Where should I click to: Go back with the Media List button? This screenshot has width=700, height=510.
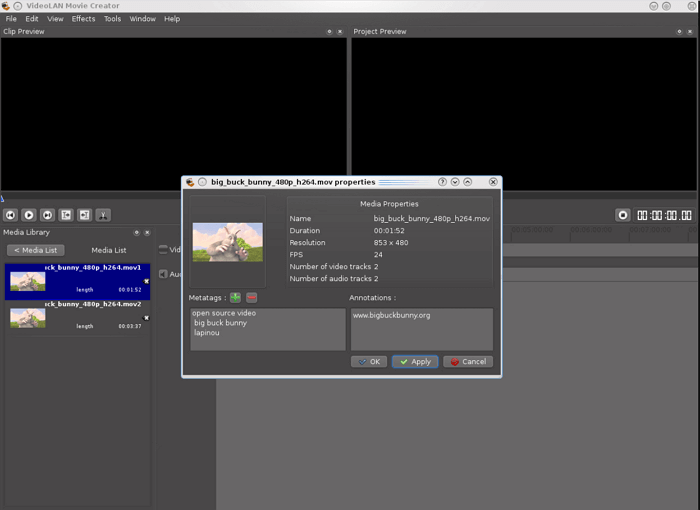[x=35, y=250]
